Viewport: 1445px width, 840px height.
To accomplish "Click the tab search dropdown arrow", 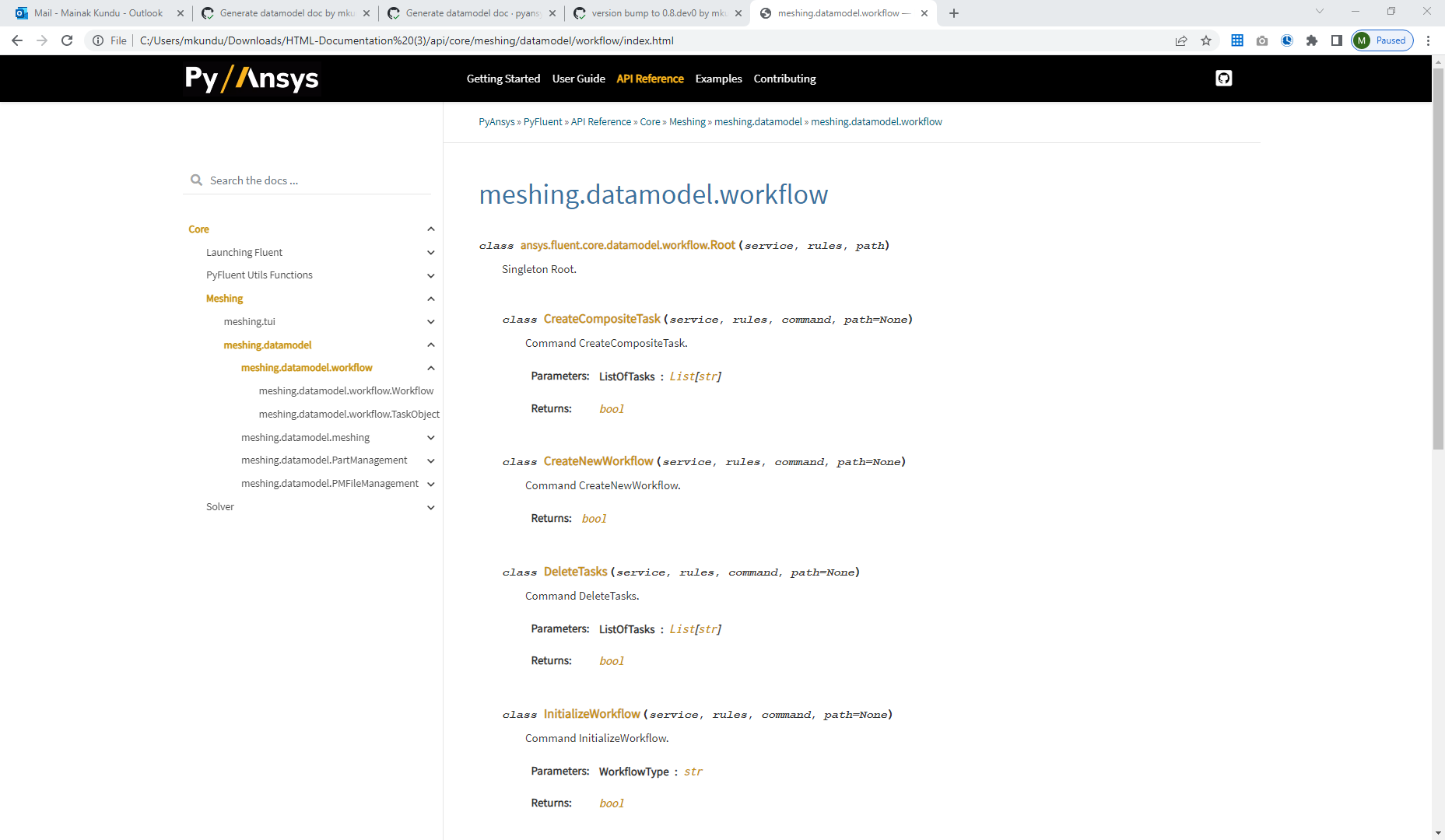I will click(x=1320, y=12).
